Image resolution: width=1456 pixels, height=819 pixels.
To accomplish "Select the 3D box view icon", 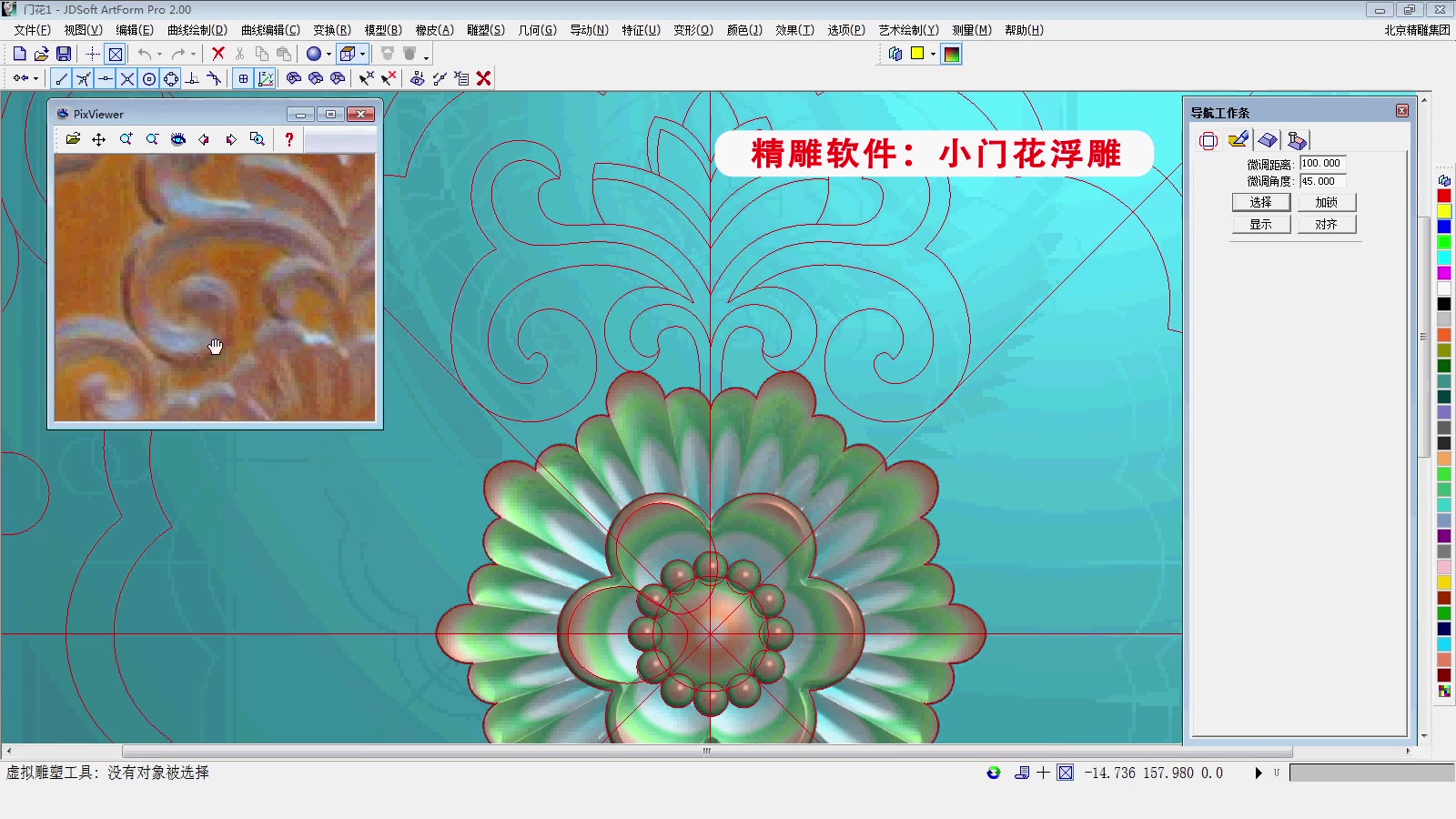I will 347,54.
